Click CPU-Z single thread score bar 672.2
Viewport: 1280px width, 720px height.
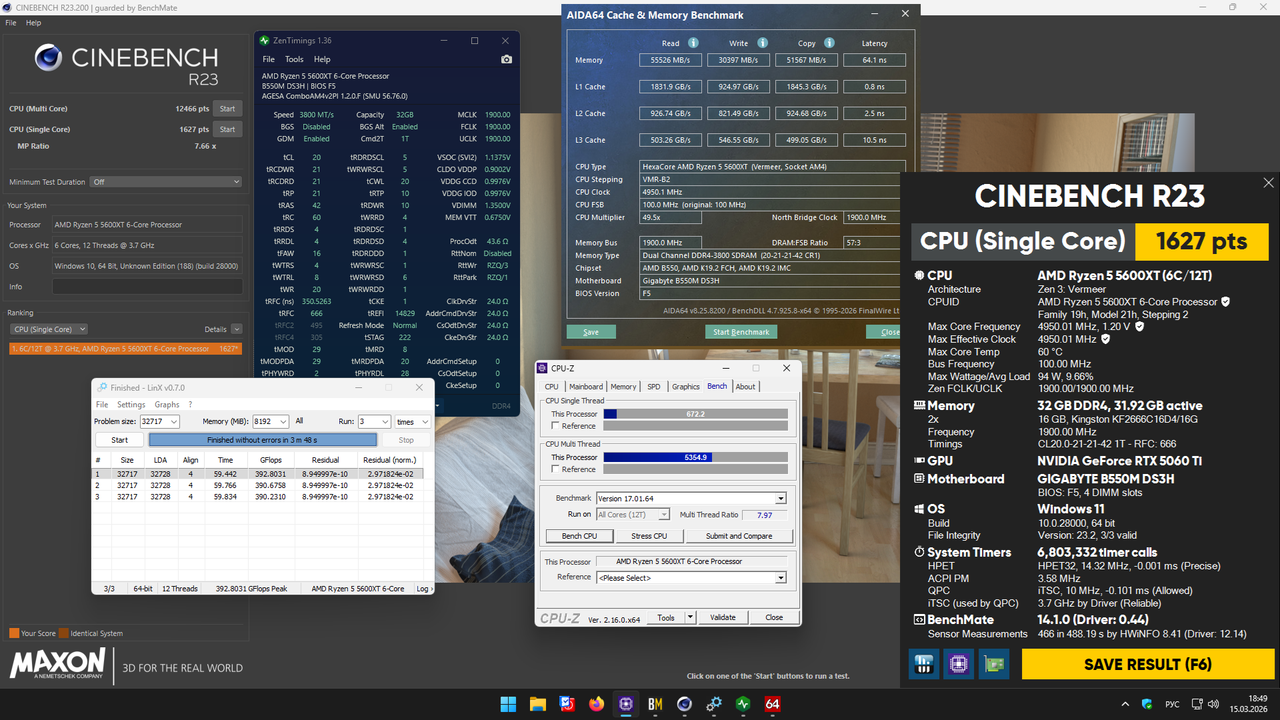point(695,413)
